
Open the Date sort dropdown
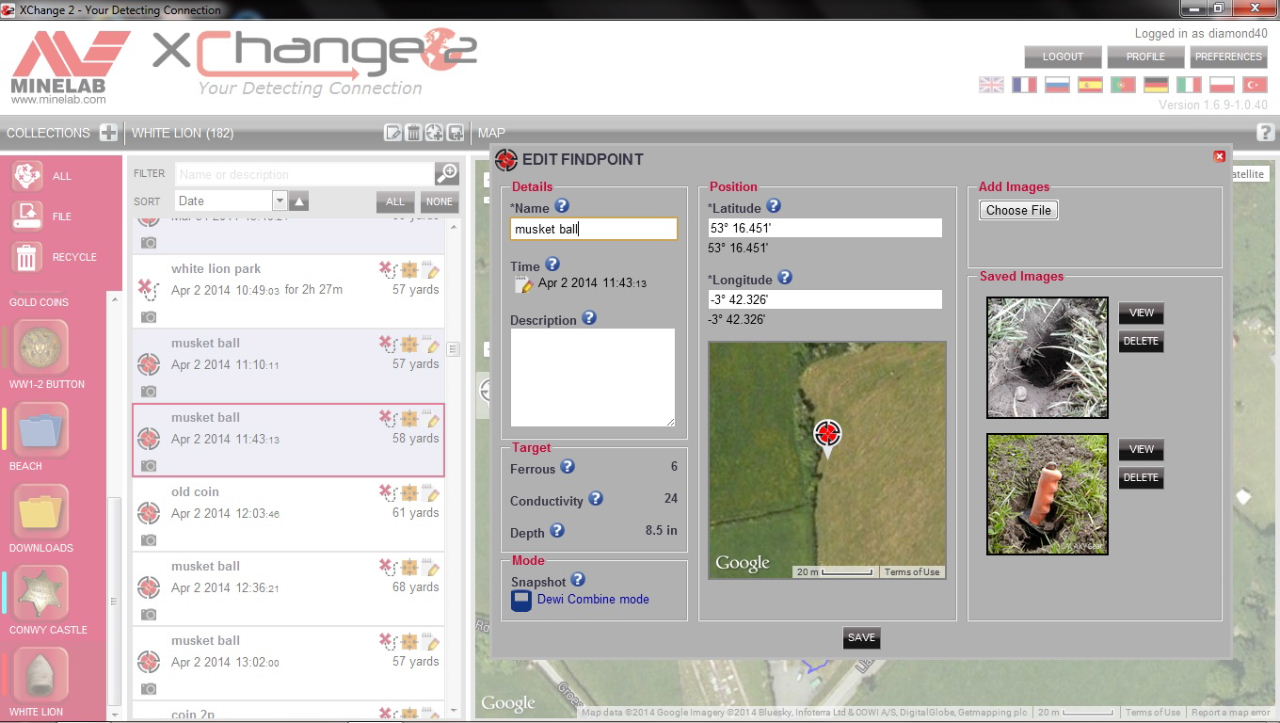click(280, 201)
